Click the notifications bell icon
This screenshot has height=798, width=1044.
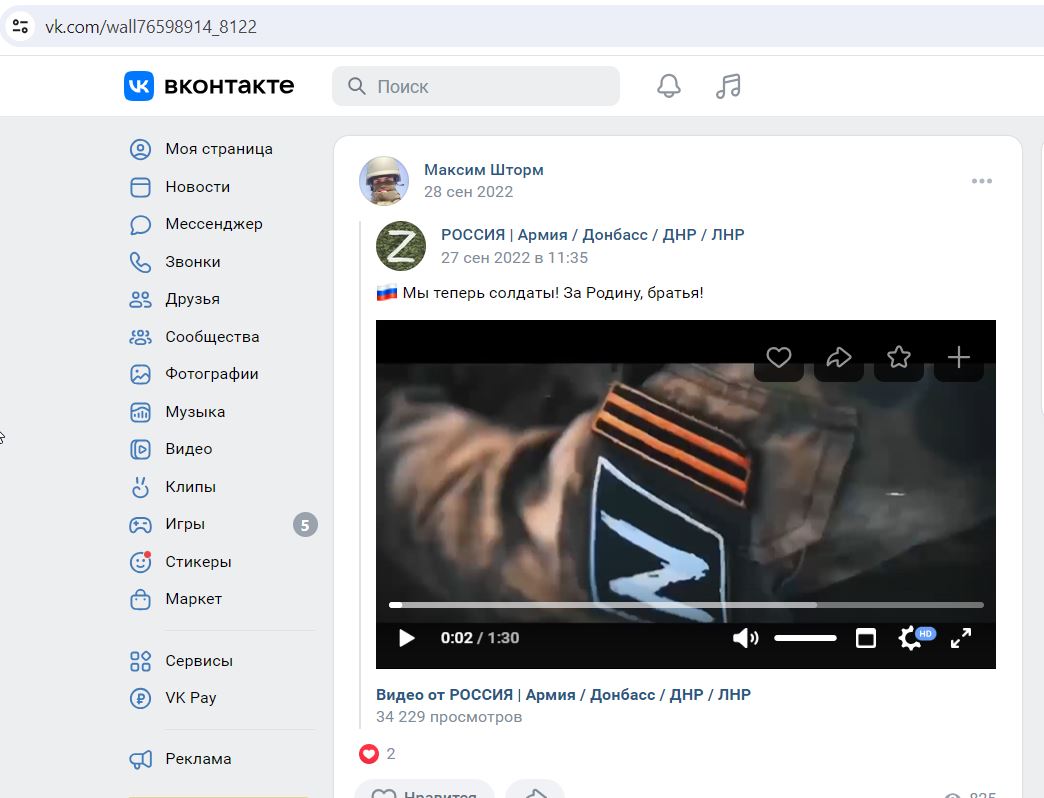(668, 87)
